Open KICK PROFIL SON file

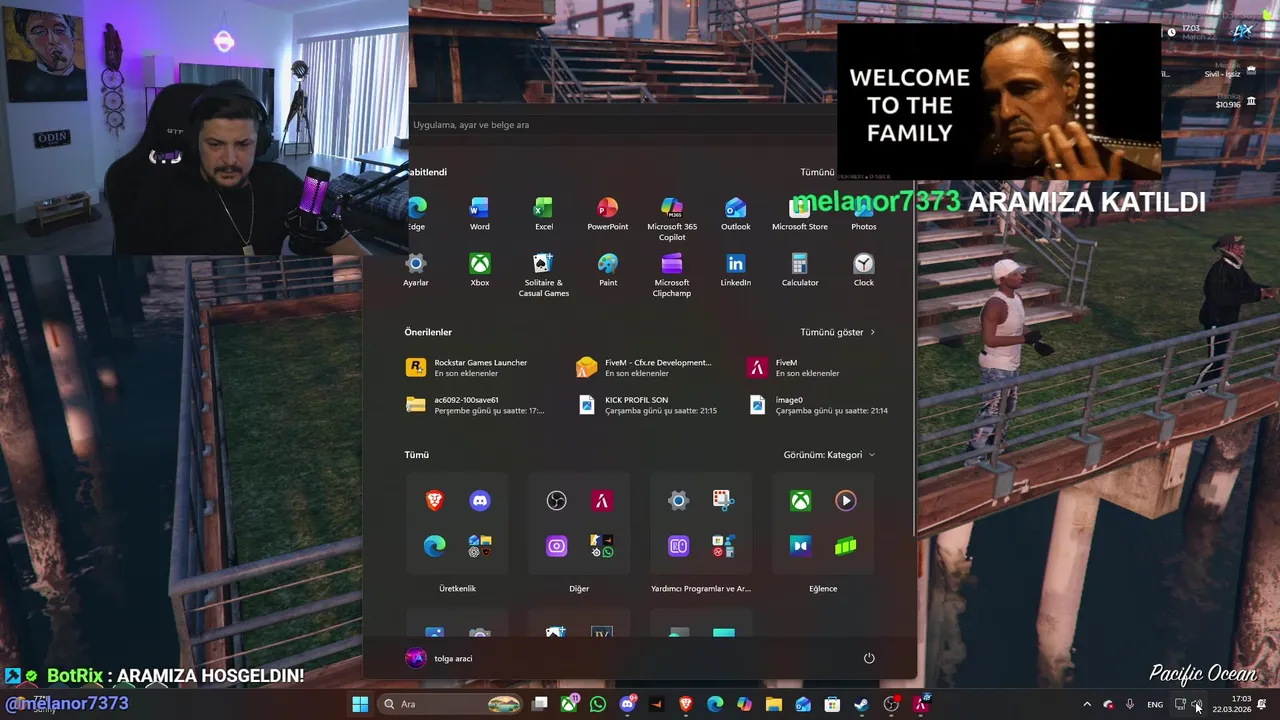pyautogui.click(x=648, y=405)
